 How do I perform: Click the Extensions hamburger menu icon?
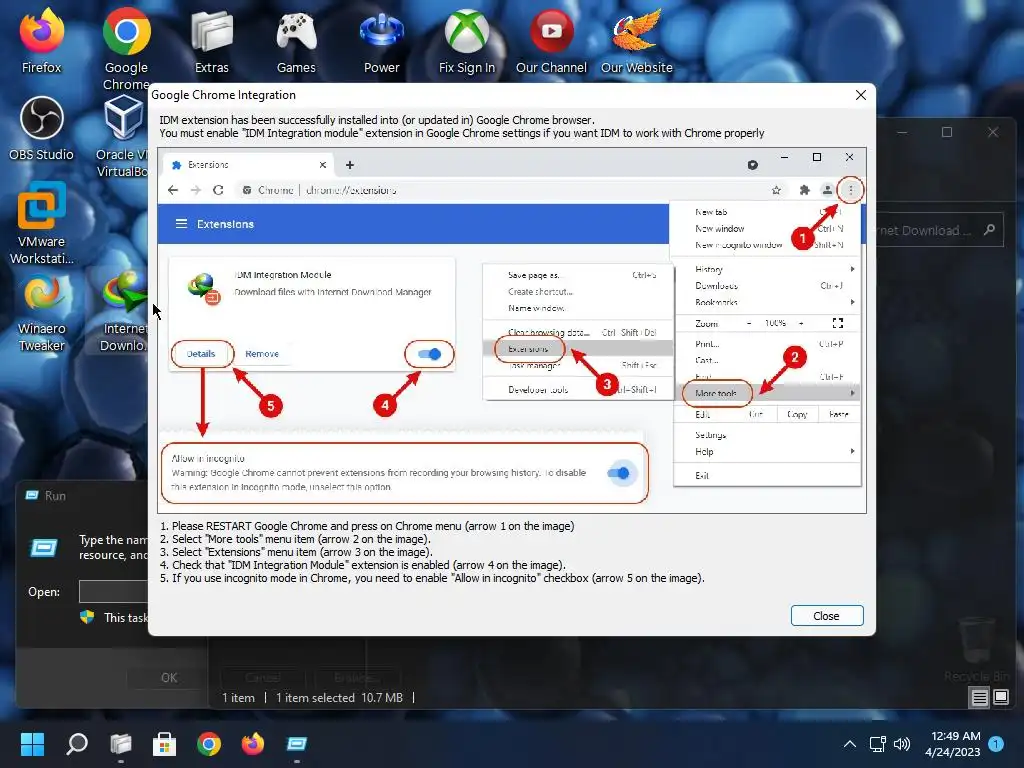click(x=181, y=224)
